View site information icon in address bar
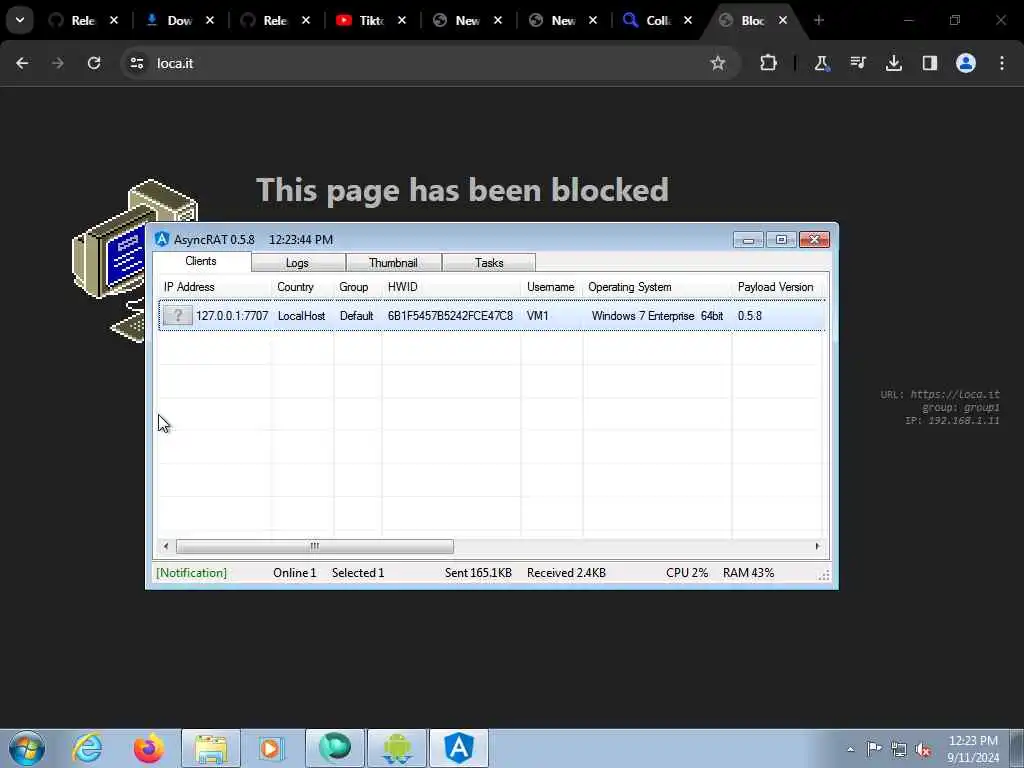 (136, 63)
